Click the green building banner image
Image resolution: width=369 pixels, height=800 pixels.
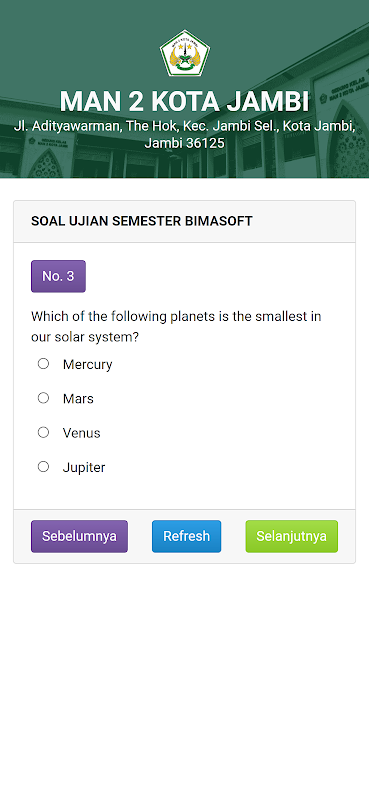coord(184,89)
